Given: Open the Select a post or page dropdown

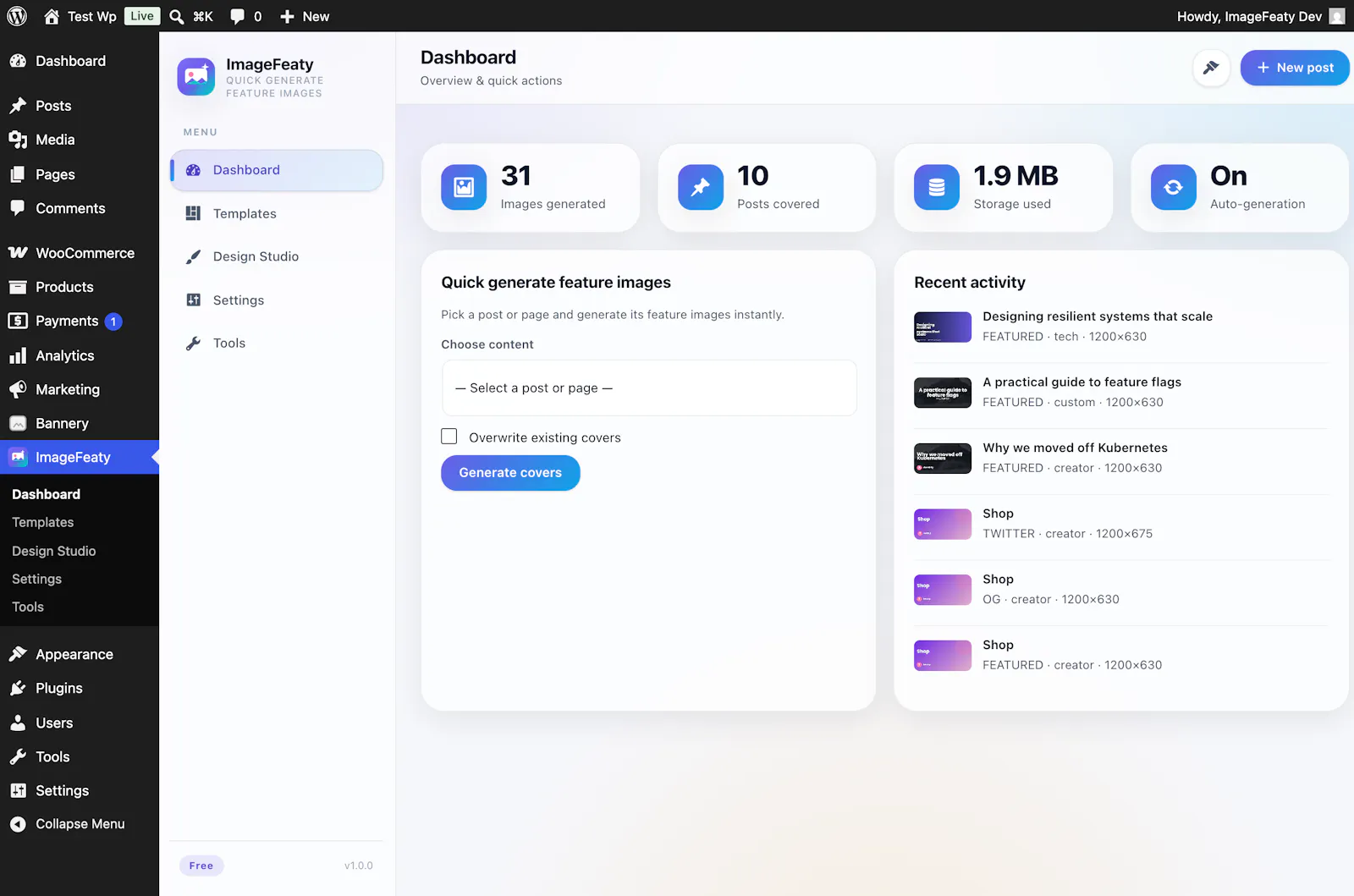Looking at the screenshot, I should [x=649, y=388].
